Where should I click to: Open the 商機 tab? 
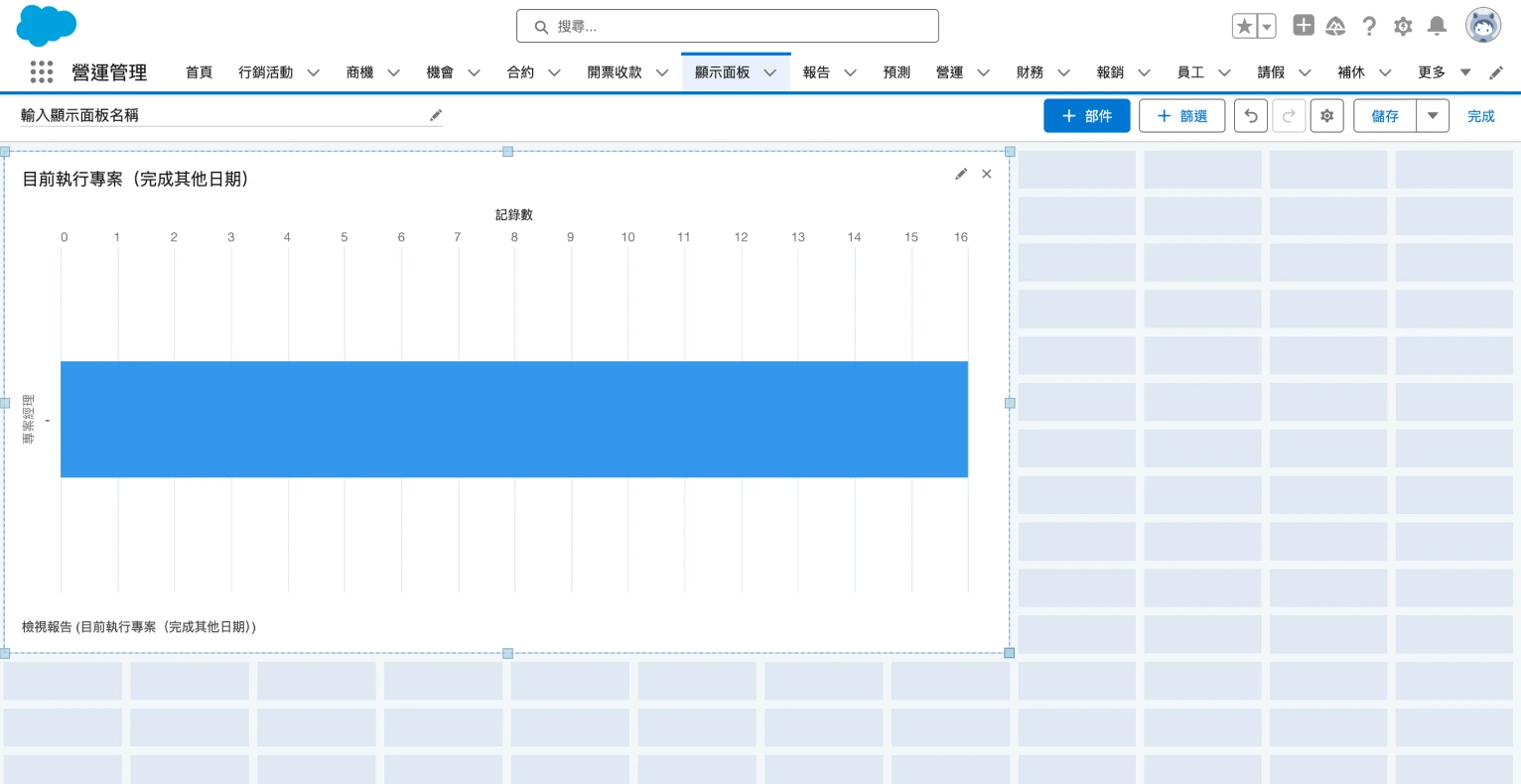pyautogui.click(x=359, y=72)
